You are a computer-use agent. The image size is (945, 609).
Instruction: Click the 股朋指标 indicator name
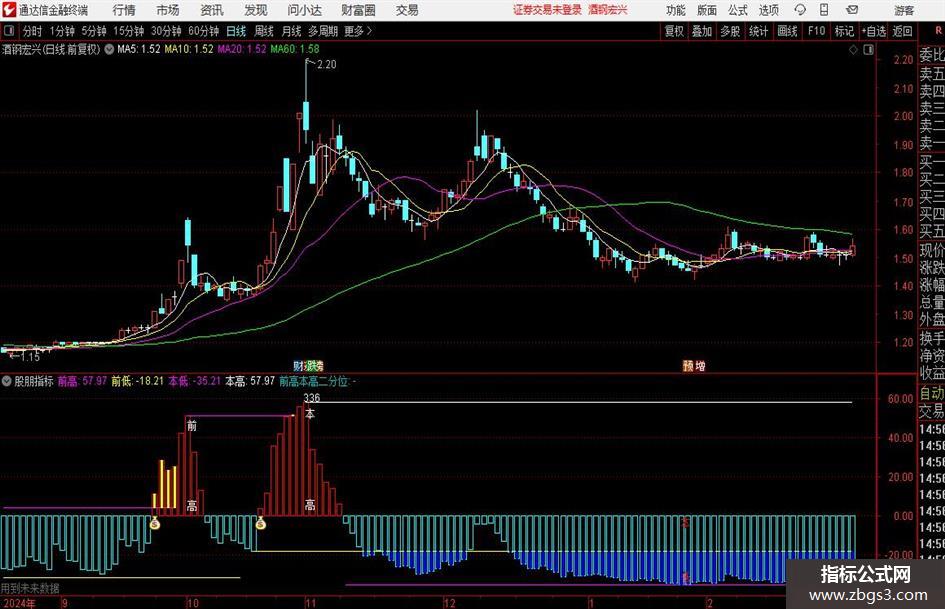coord(34,381)
